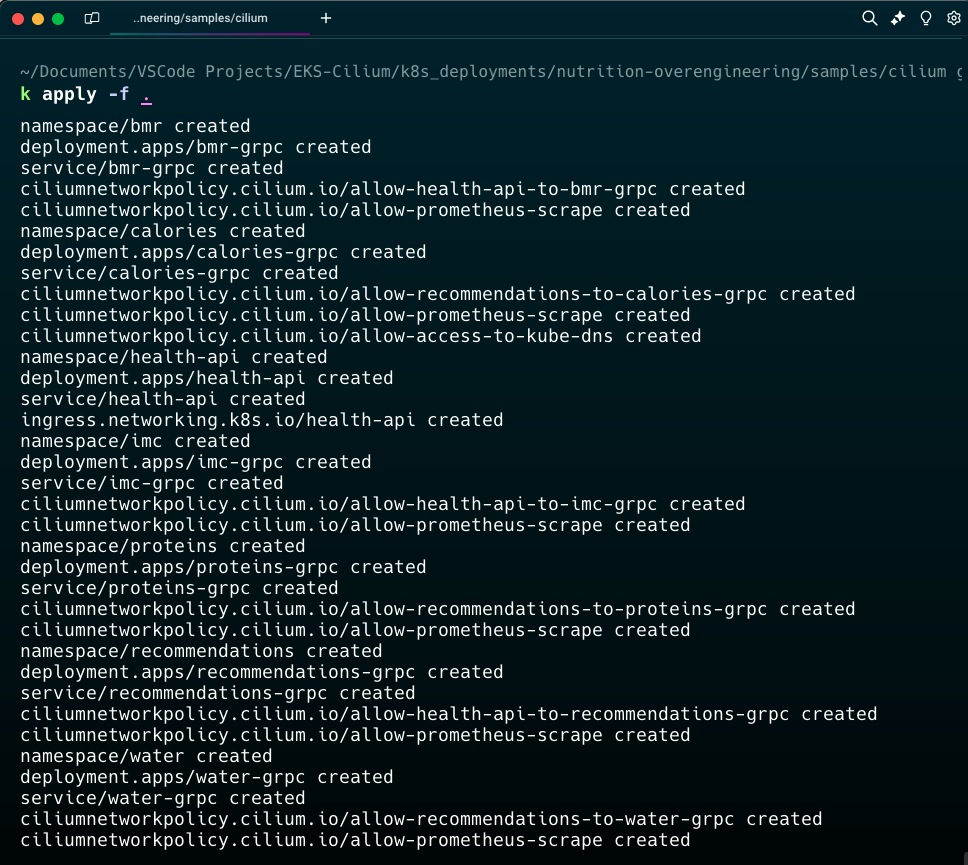968x865 pixels.
Task: Click 'deployment.apps/recommendations-grpc created' line
Action: tap(262, 672)
